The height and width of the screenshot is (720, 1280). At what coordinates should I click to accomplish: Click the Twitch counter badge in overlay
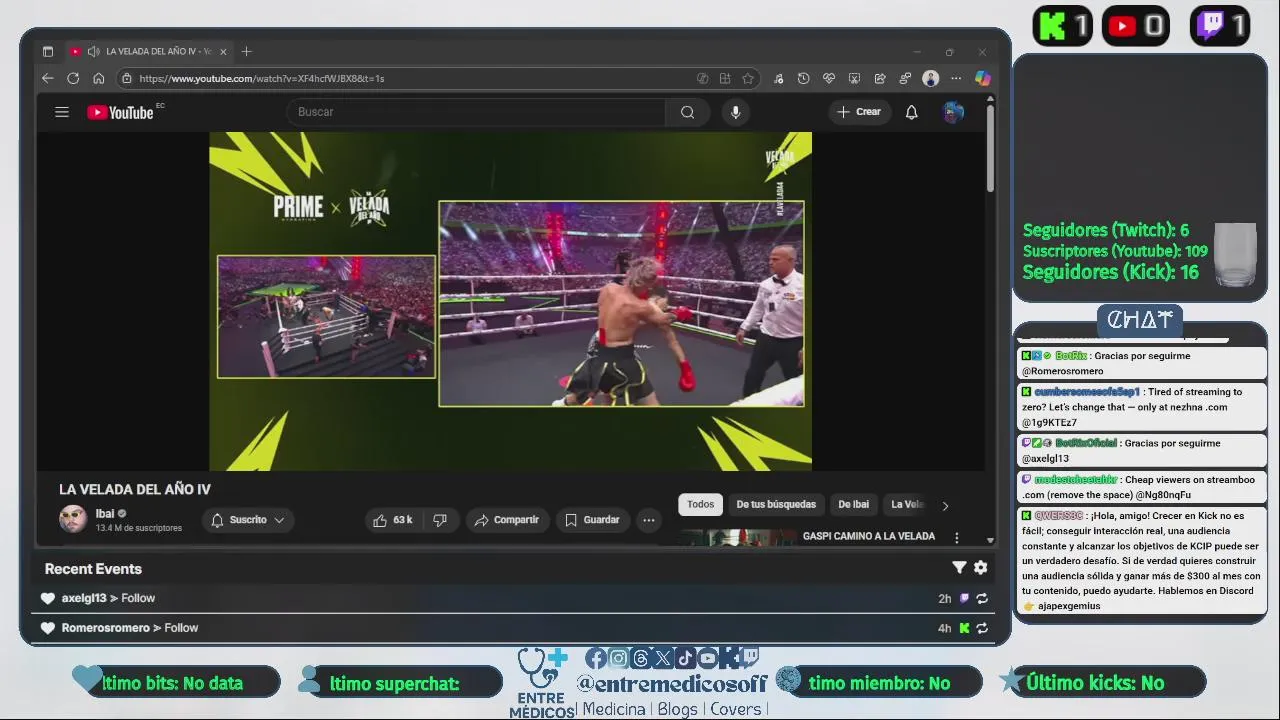tap(1220, 26)
